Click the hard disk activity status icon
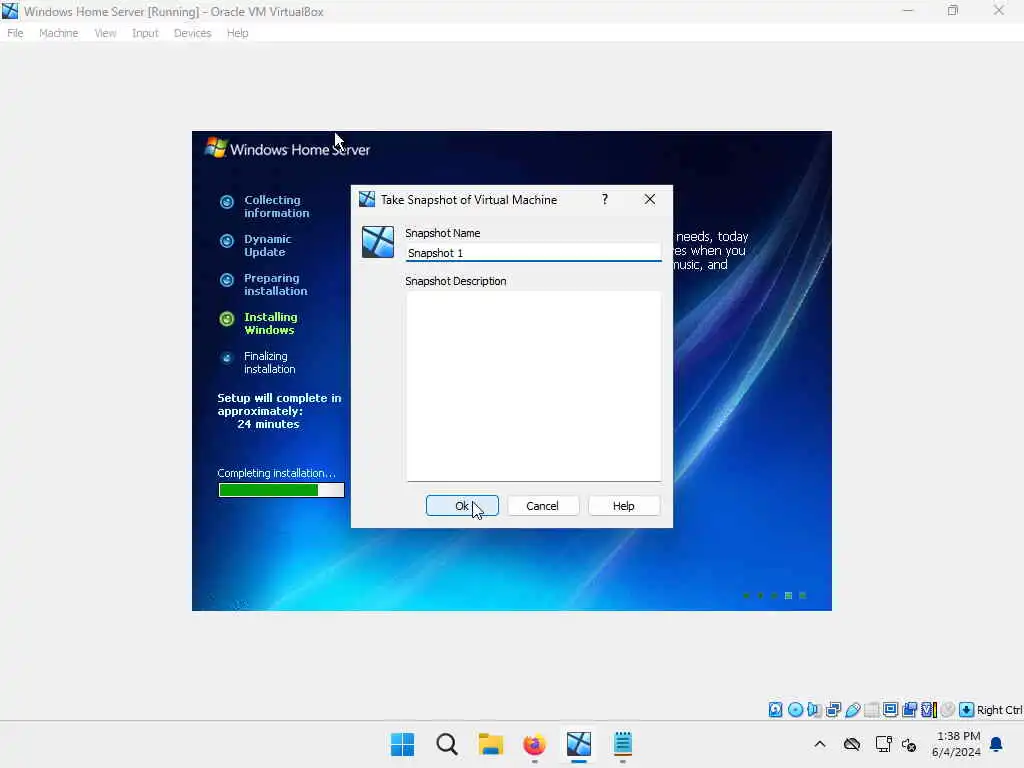Viewport: 1024px width, 768px height. click(x=775, y=710)
